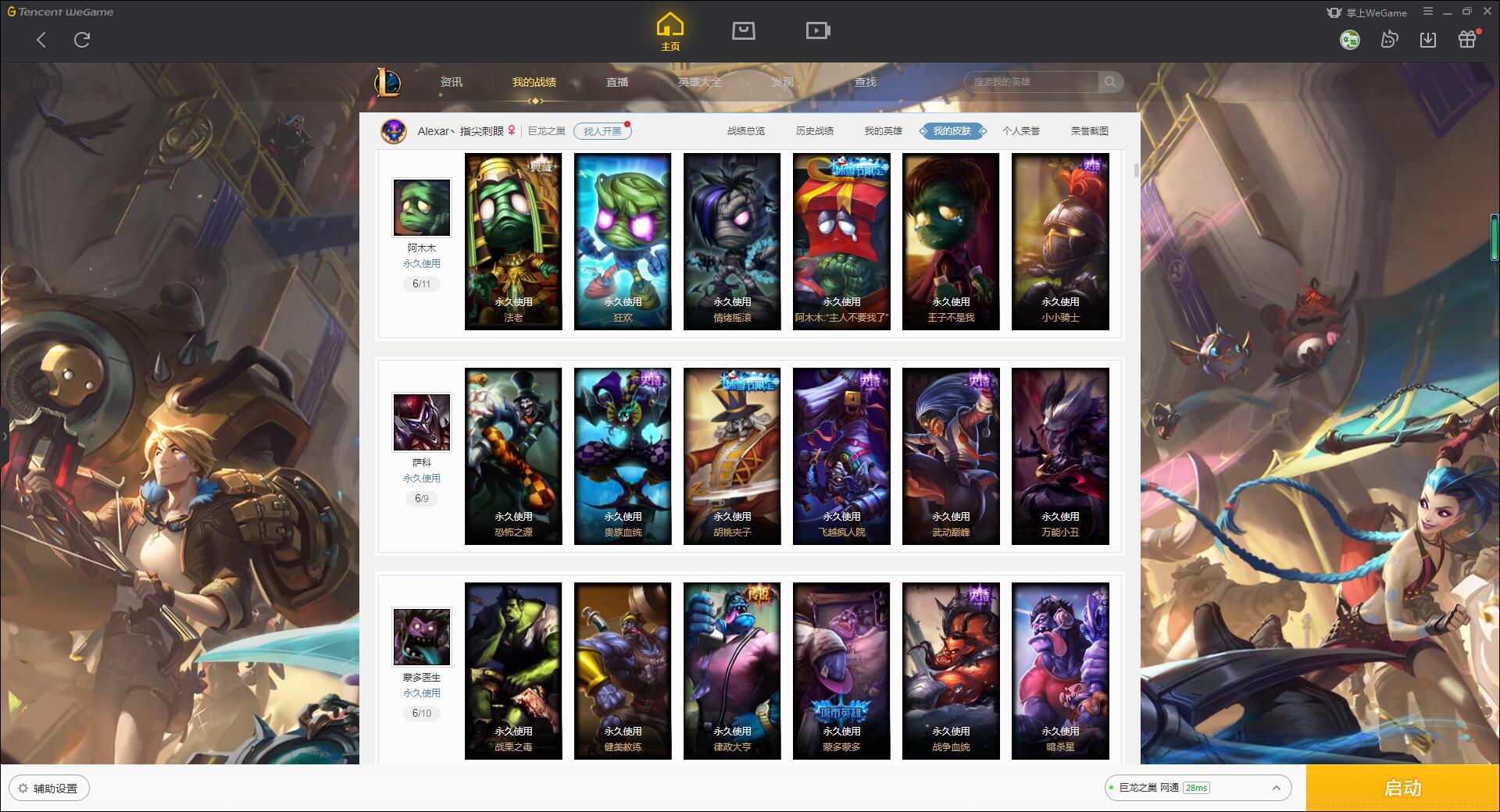Click the skin list scrollbar
This screenshot has height=812, width=1500.
click(1136, 170)
